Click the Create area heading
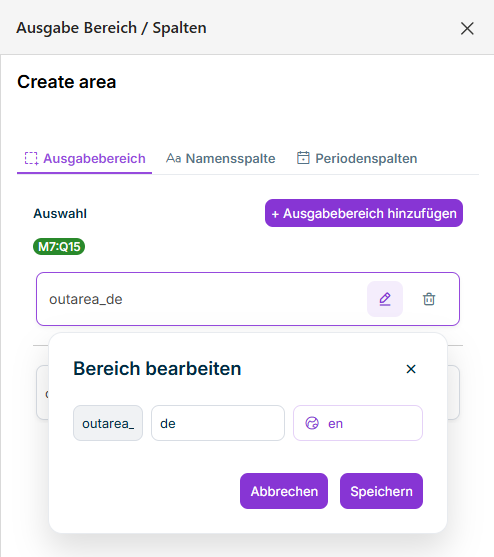494x557 pixels. pos(67,82)
